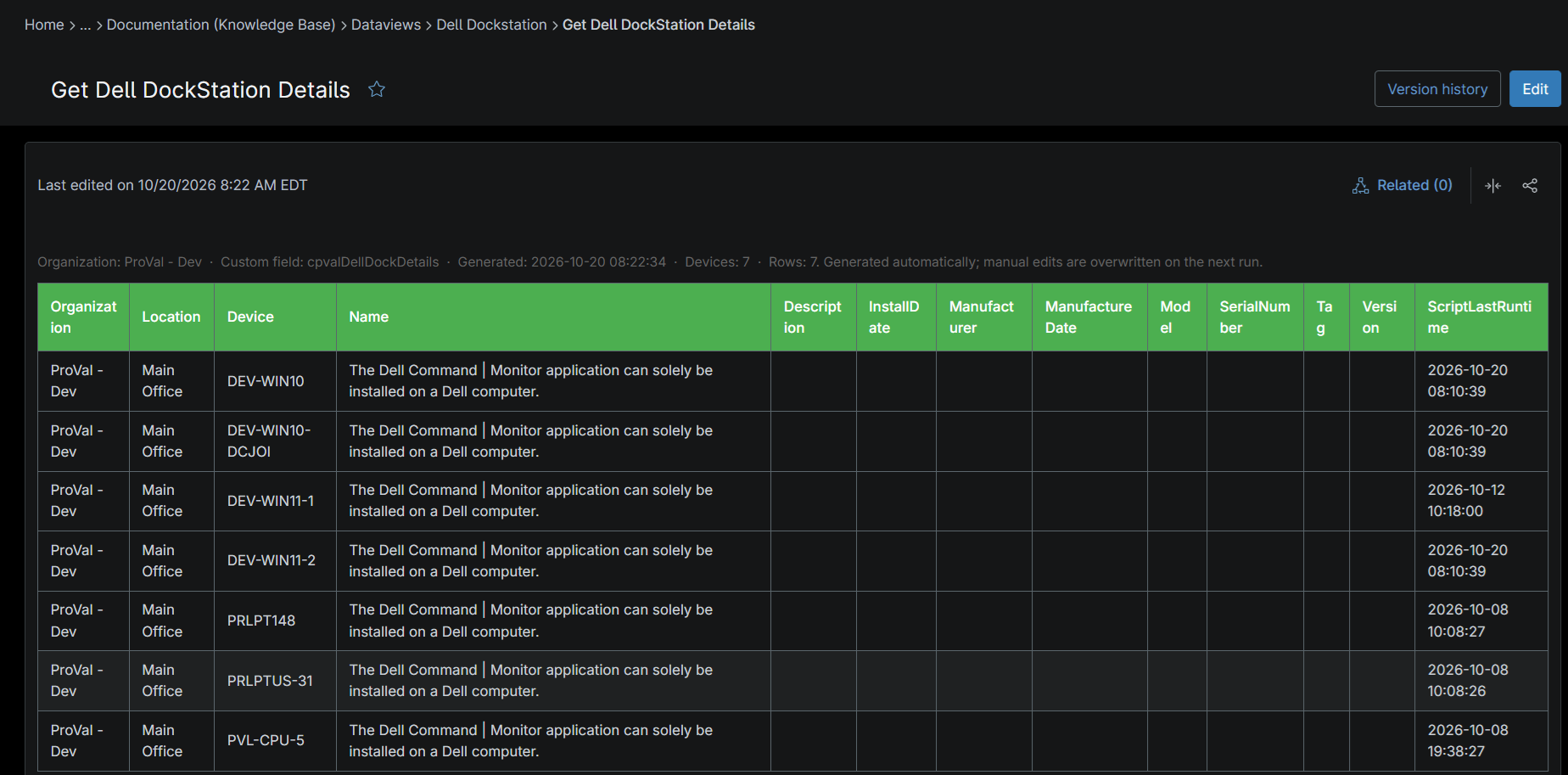Open Documentation (Knowledge Base) breadcrumb

pyautogui.click(x=221, y=25)
